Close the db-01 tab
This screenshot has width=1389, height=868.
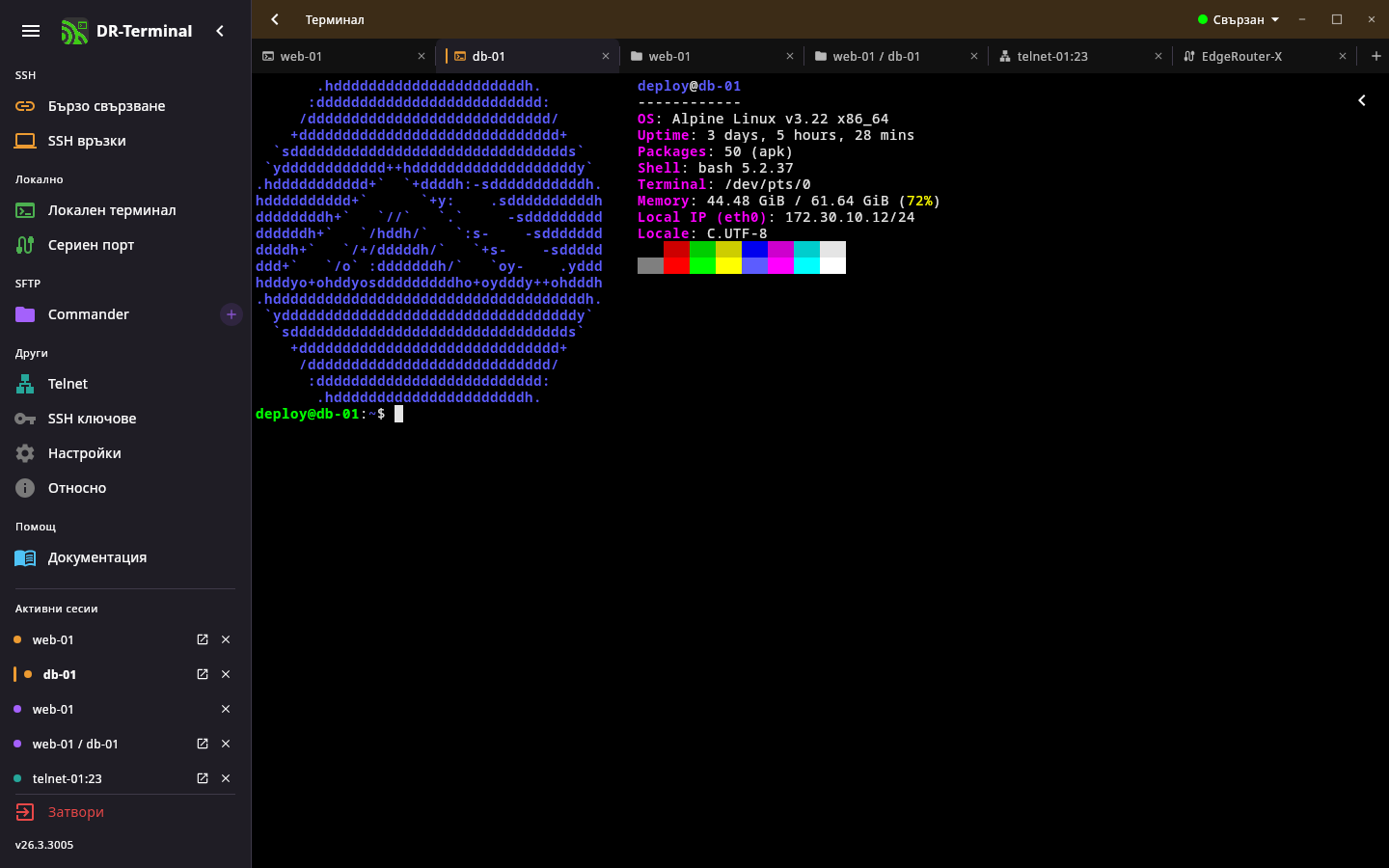point(606,56)
